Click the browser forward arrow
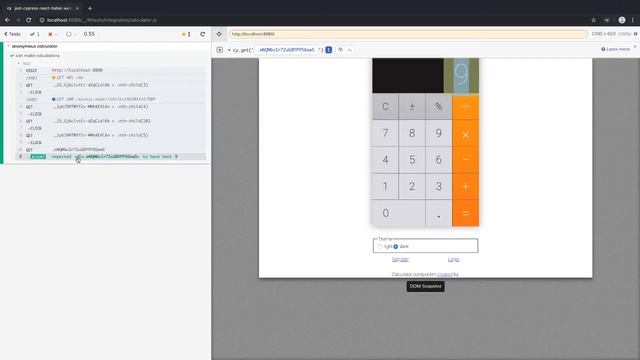 [x=18, y=20]
